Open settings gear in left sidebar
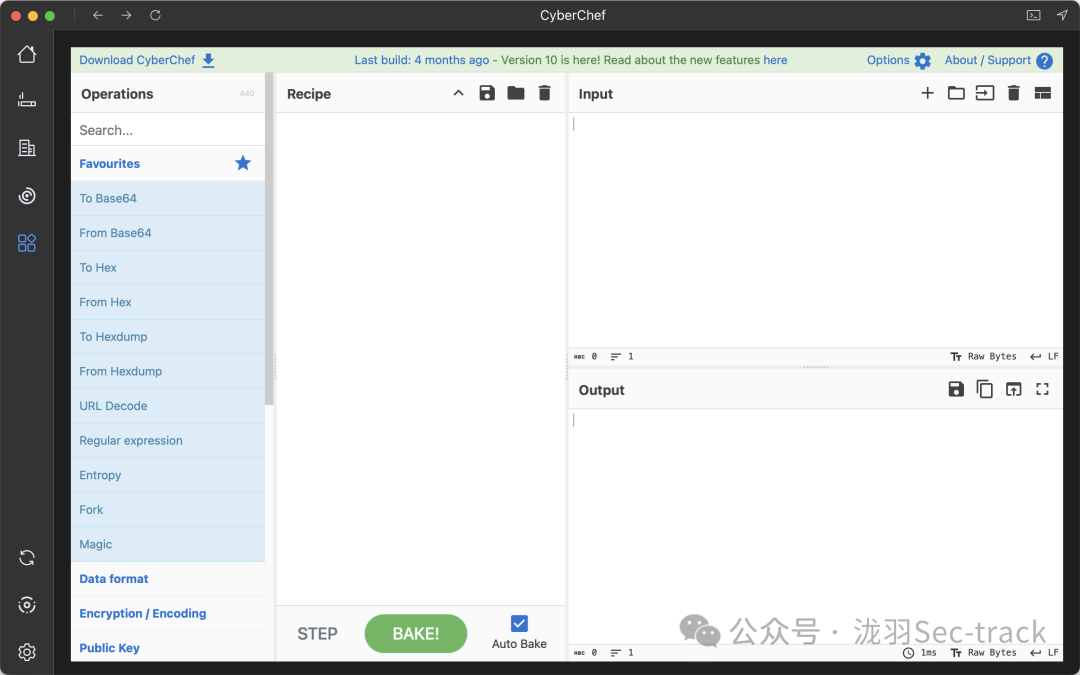Viewport: 1080px width, 675px height. pos(27,652)
